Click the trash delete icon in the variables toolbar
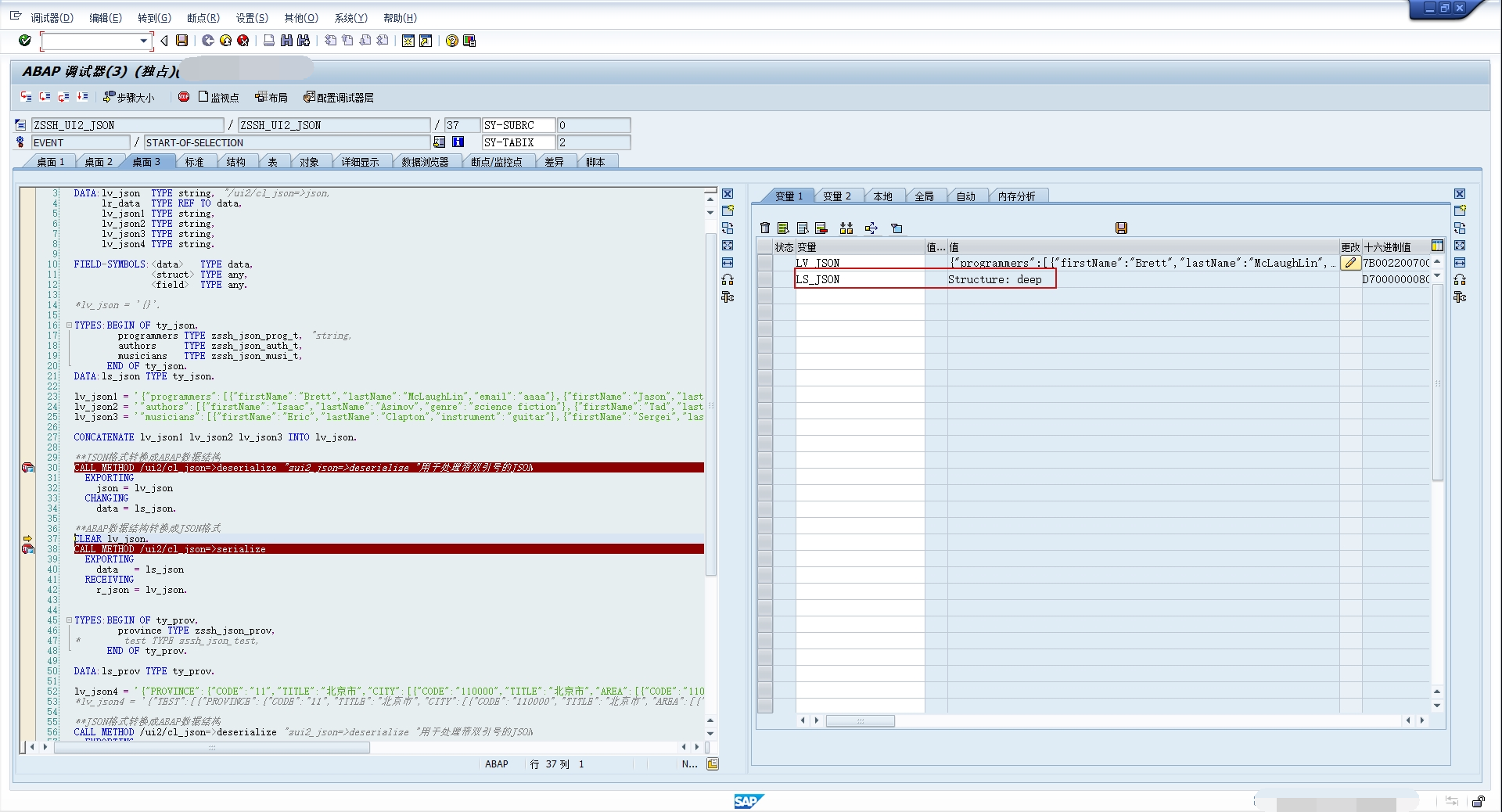The width and height of the screenshot is (1502, 812). (765, 228)
